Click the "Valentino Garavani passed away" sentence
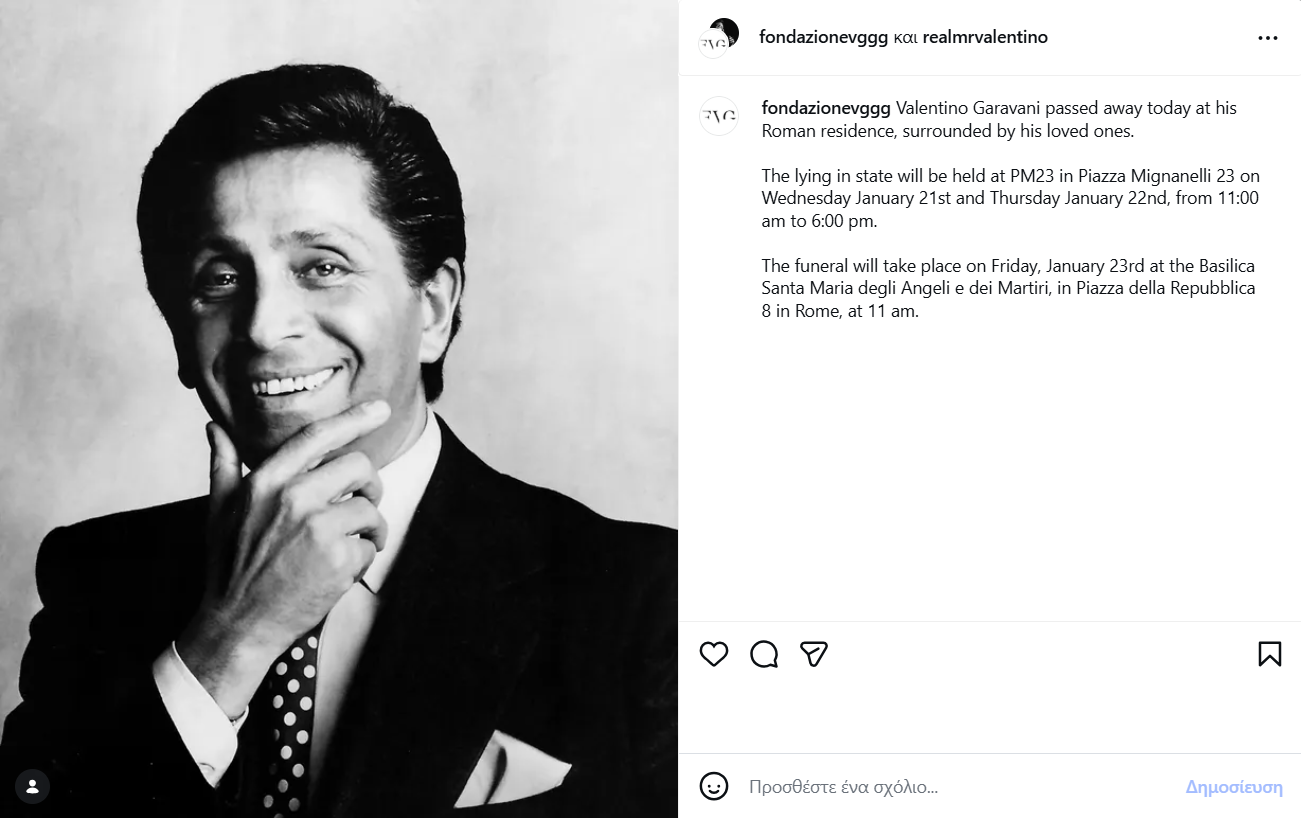 [x=1065, y=108]
